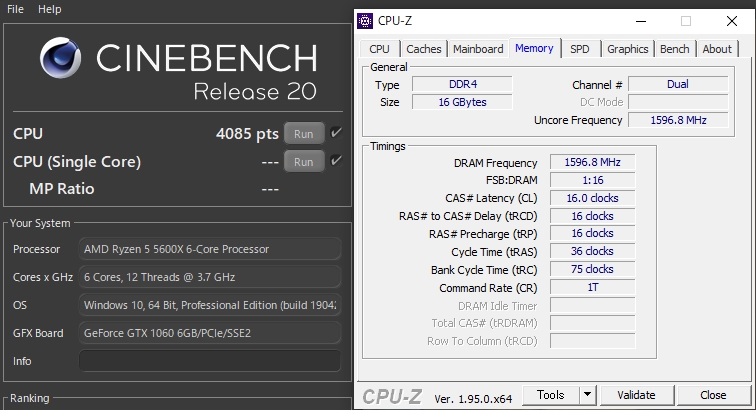Image resolution: width=756 pixels, height=410 pixels.
Task: Close the CPU-Z window with X
Action: point(731,21)
